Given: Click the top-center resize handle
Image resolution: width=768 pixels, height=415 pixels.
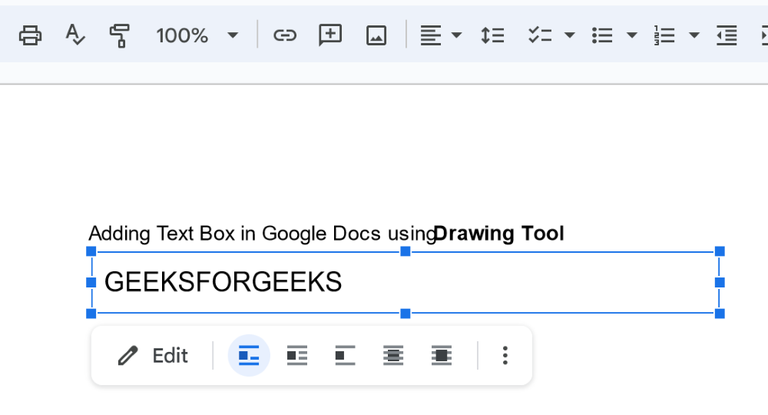Looking at the screenshot, I should [x=405, y=251].
